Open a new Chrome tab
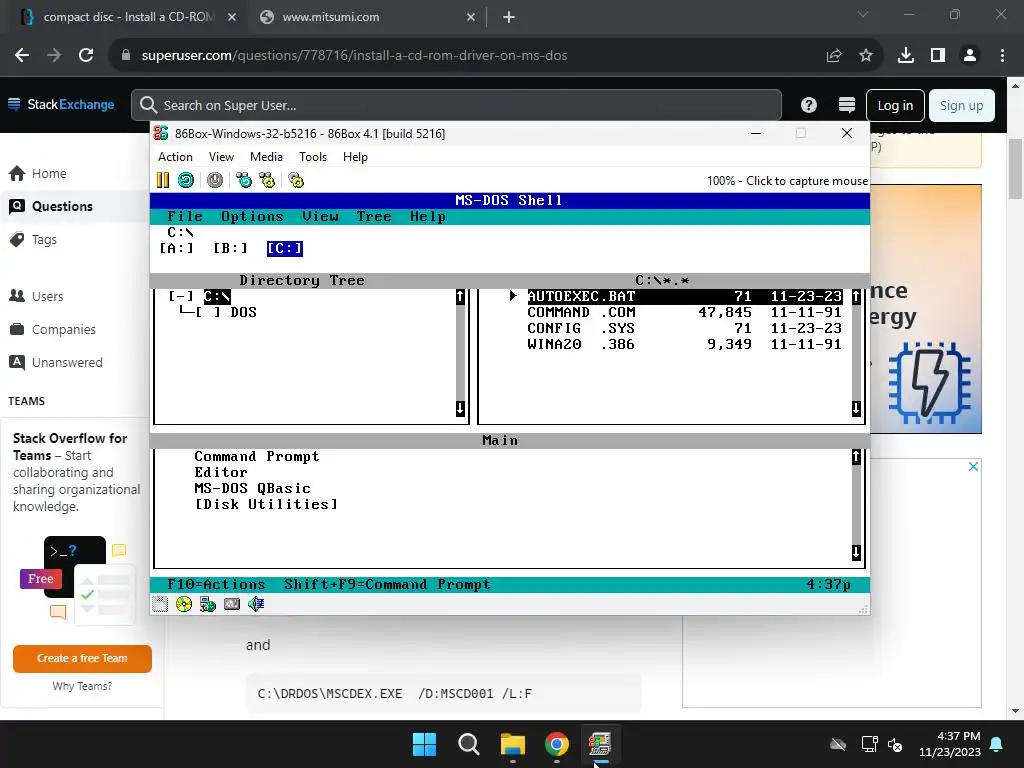 pos(509,17)
